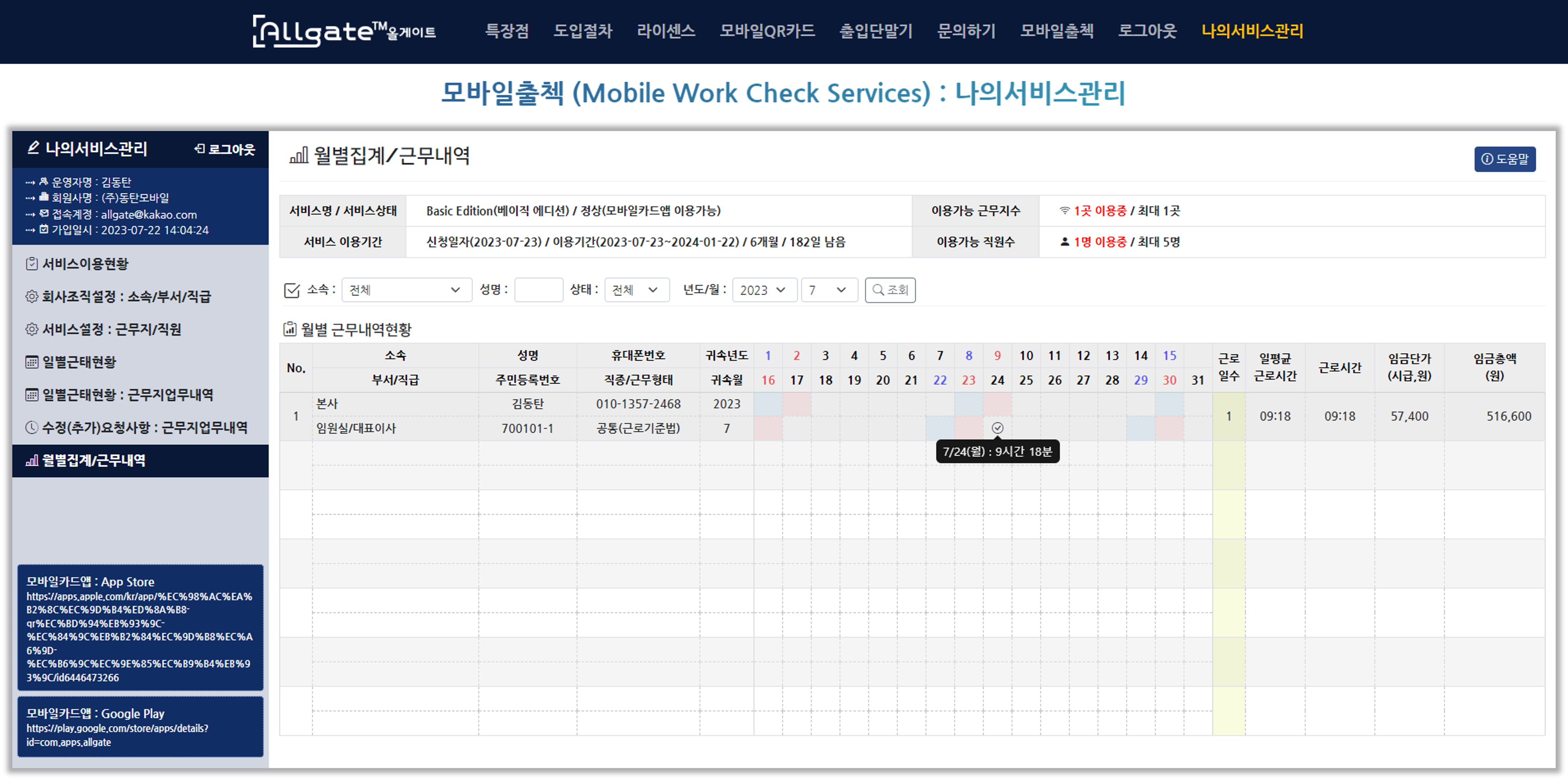Click day 31 column header
This screenshot has height=782, width=1568.
coord(1197,380)
